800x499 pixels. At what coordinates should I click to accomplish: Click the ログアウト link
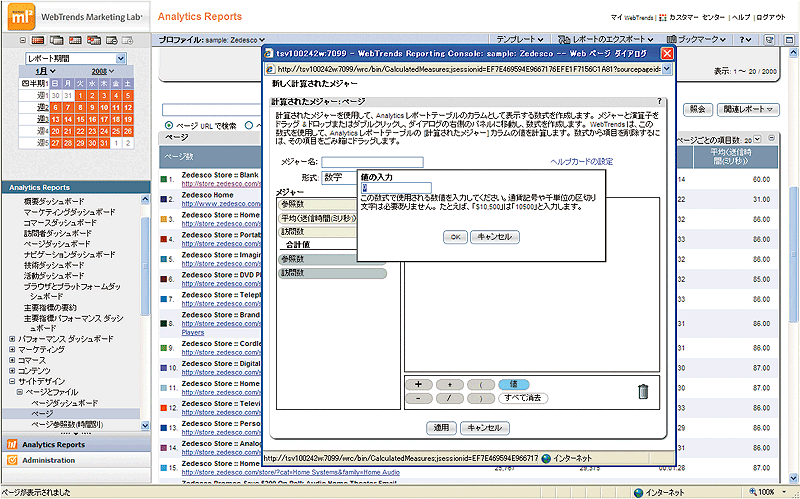(x=771, y=17)
